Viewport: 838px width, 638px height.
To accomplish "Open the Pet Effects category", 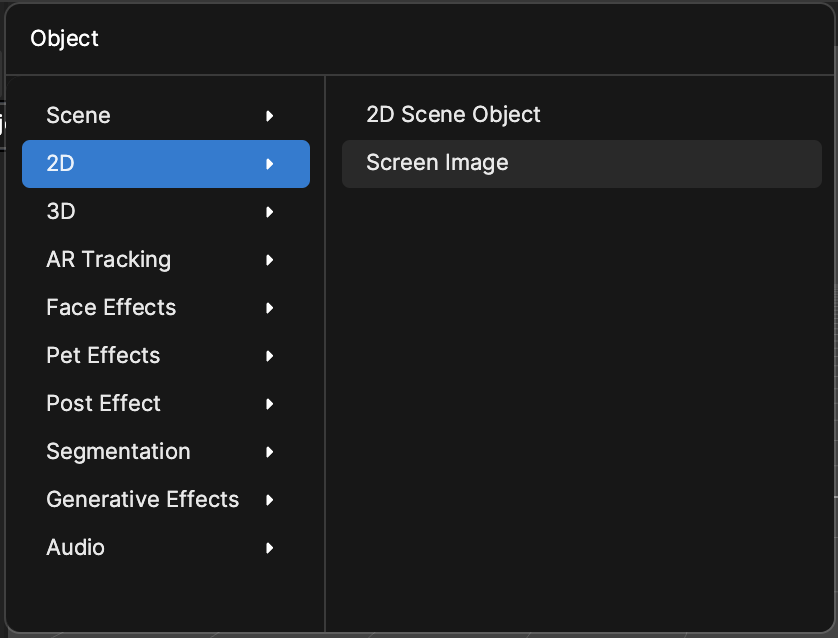I will [166, 356].
